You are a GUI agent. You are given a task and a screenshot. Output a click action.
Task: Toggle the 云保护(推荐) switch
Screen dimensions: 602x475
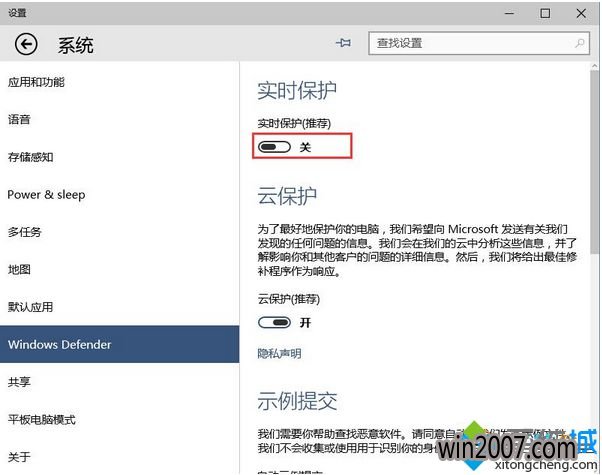click(274, 322)
